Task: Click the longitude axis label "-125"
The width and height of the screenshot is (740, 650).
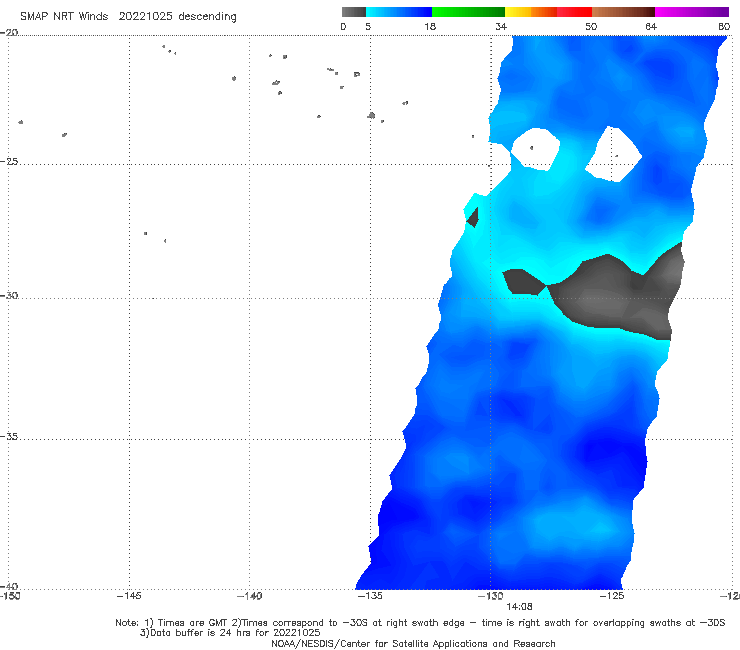Action: pyautogui.click(x=612, y=596)
